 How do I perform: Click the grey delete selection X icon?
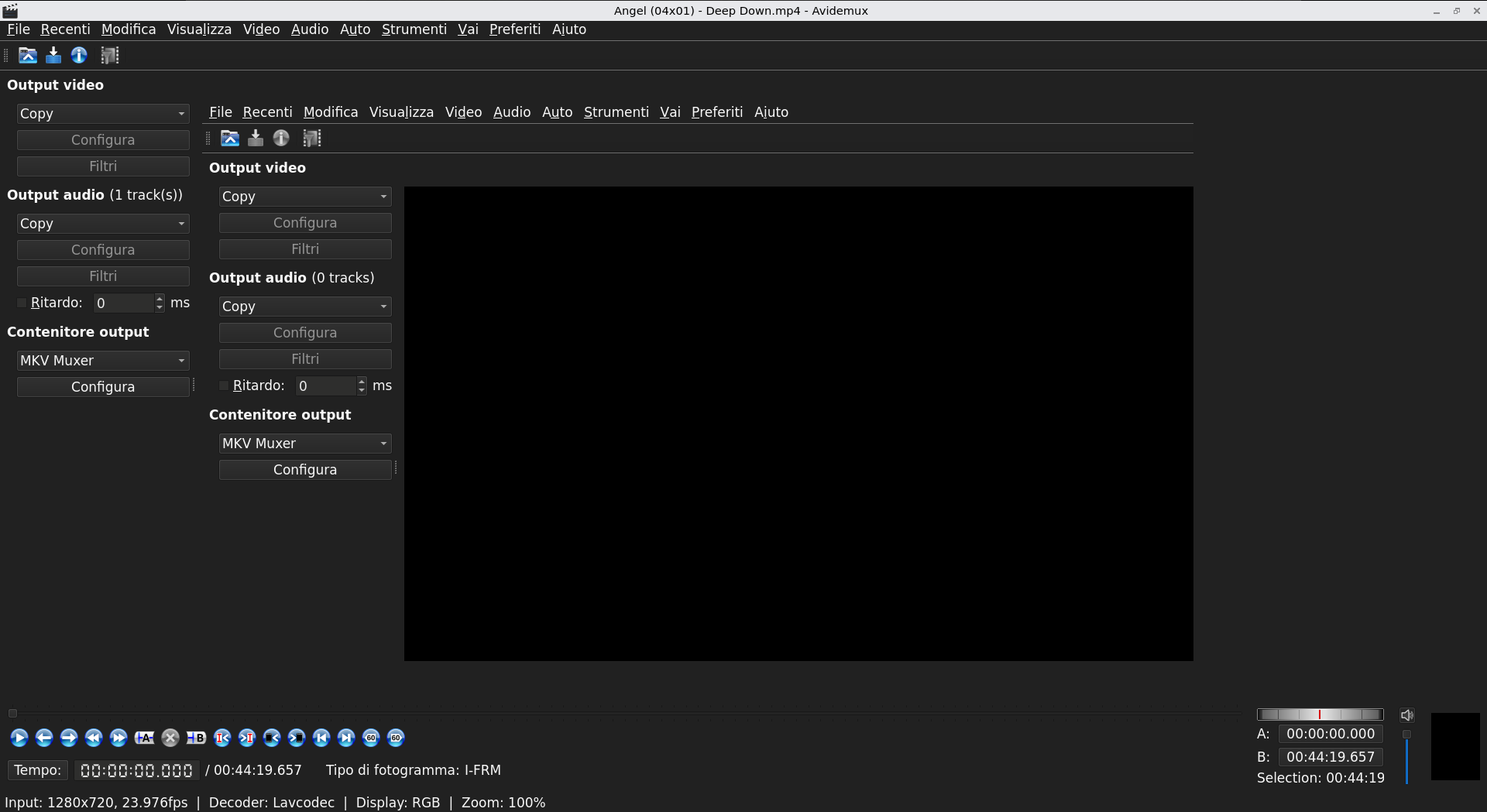170,738
